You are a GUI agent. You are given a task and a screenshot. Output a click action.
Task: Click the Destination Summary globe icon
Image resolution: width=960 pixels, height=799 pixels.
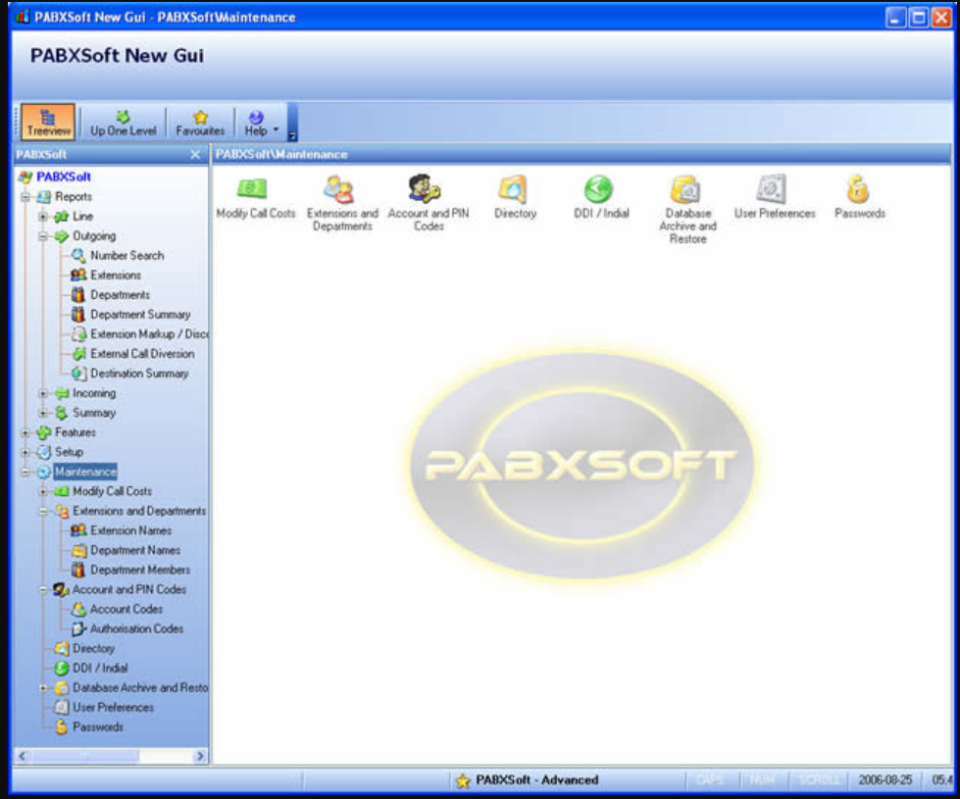pos(78,373)
